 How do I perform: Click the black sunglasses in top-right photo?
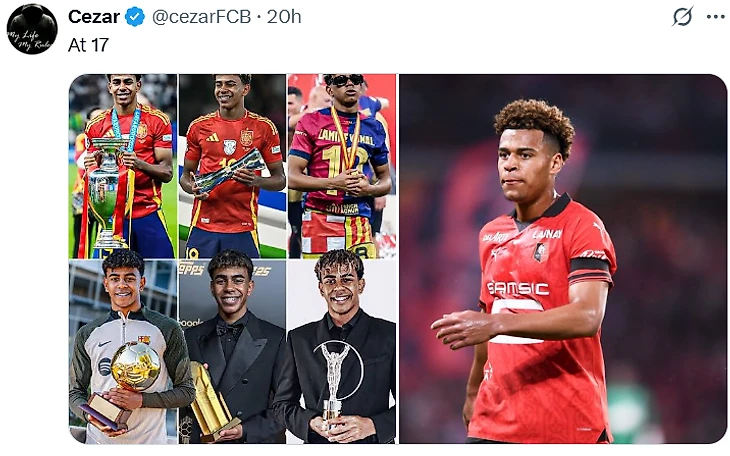(344, 80)
